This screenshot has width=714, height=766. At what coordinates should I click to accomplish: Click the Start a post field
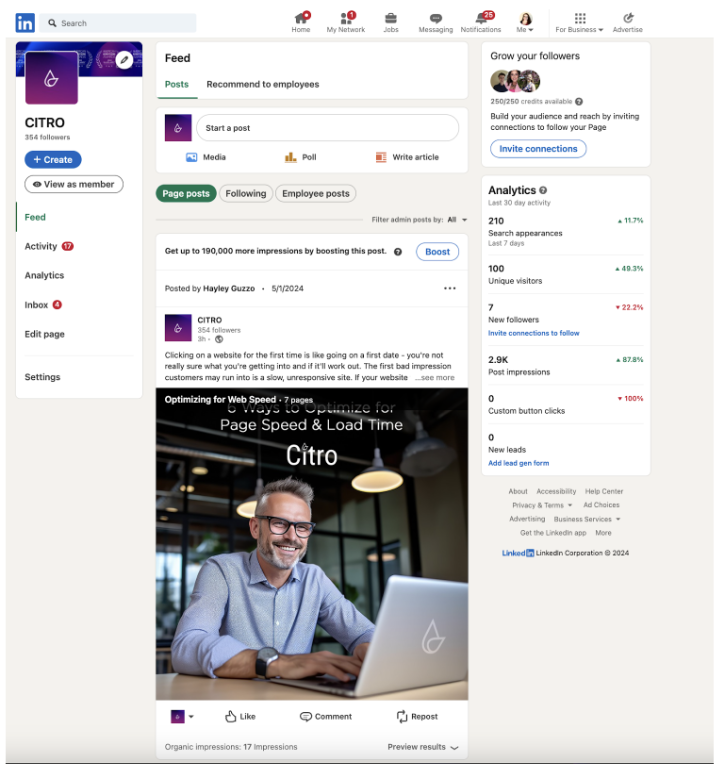pos(327,128)
